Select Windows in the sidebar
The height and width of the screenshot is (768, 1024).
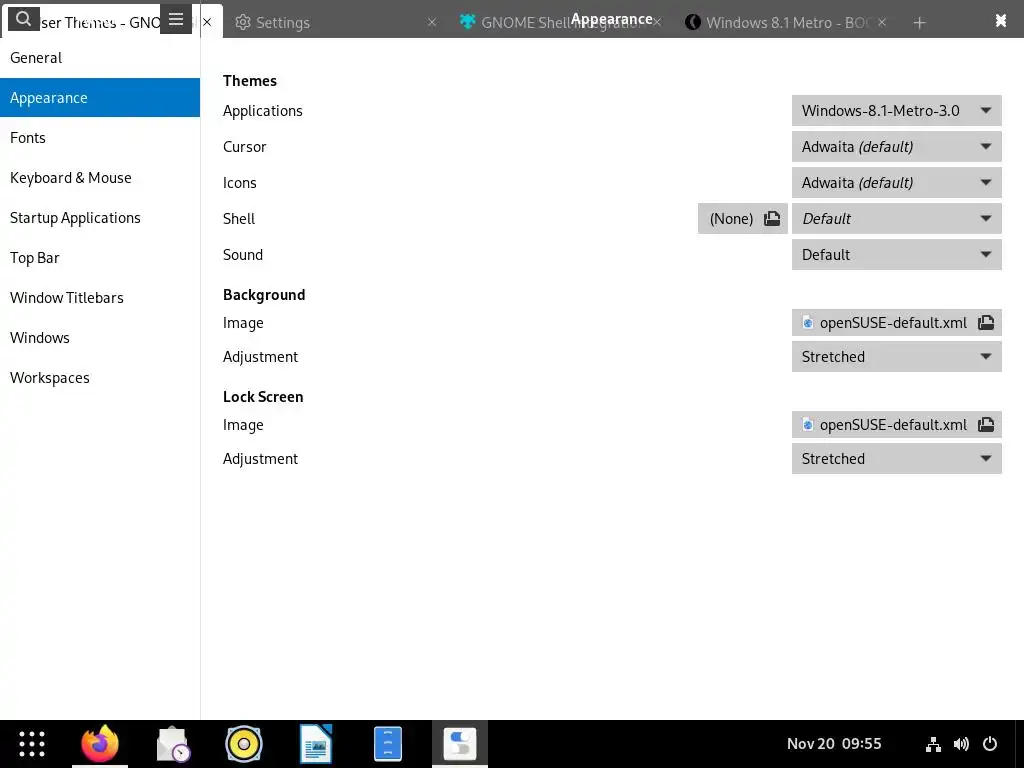100,338
